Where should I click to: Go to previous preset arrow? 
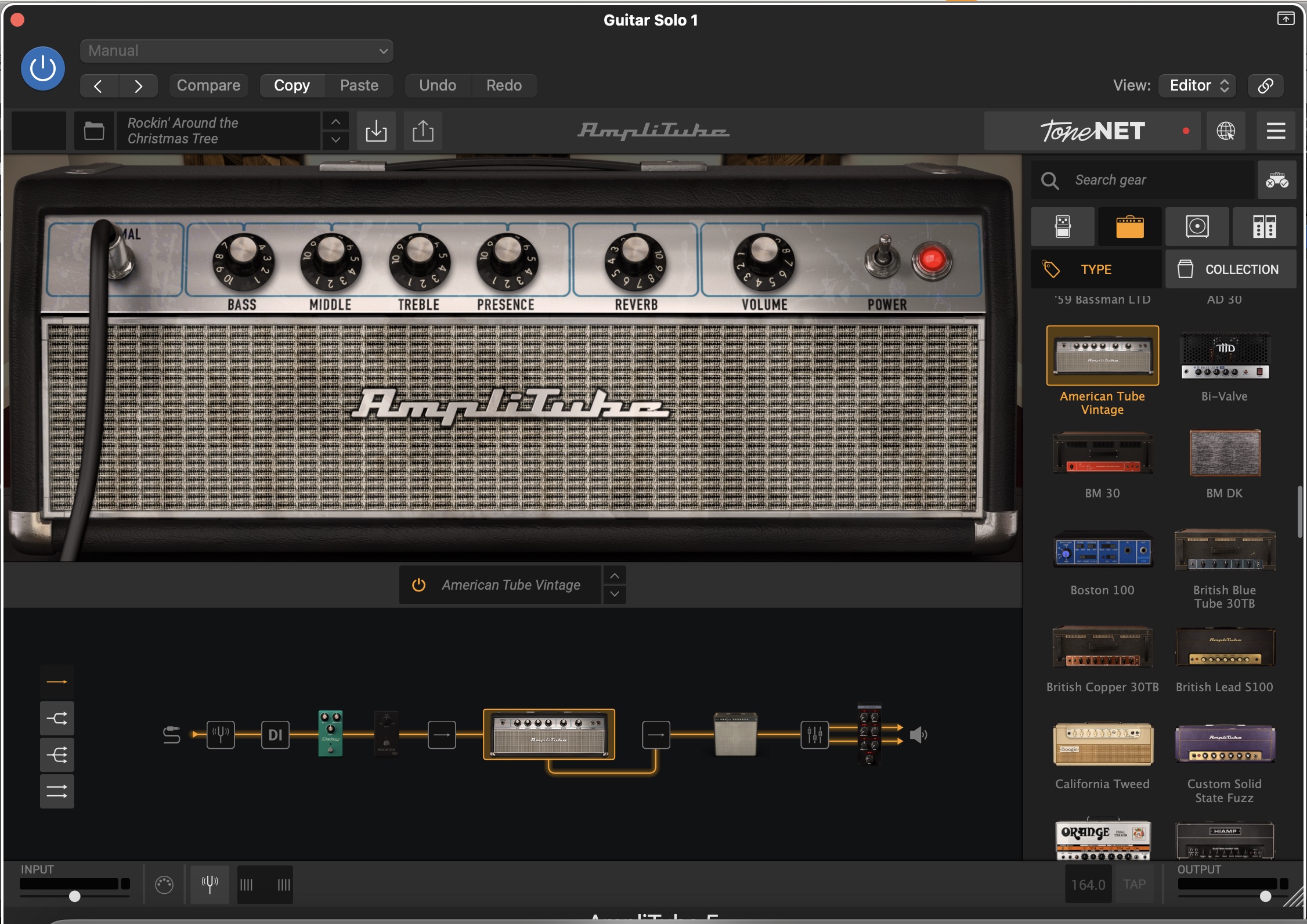click(99, 86)
